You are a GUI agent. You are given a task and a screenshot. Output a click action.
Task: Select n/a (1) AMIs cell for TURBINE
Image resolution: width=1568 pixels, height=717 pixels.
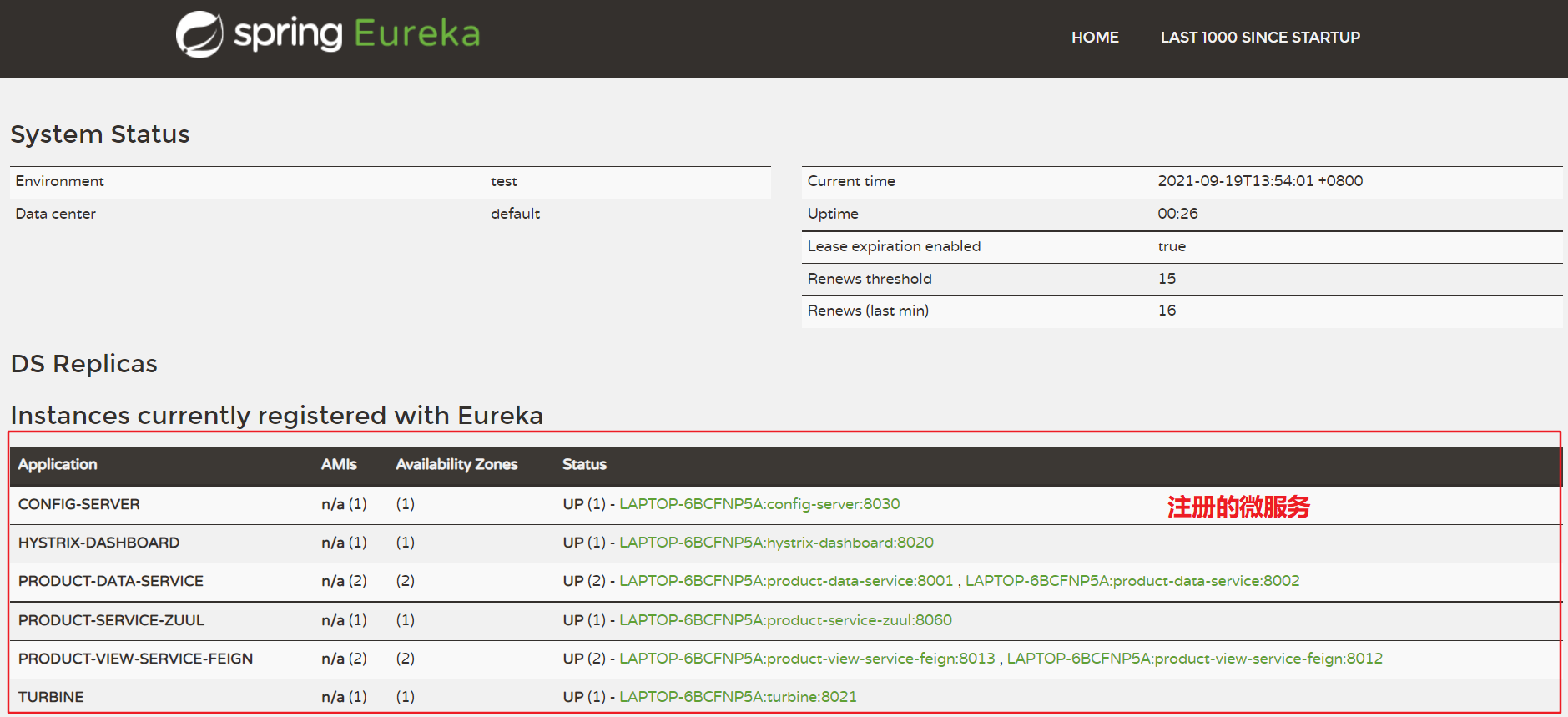click(x=344, y=697)
